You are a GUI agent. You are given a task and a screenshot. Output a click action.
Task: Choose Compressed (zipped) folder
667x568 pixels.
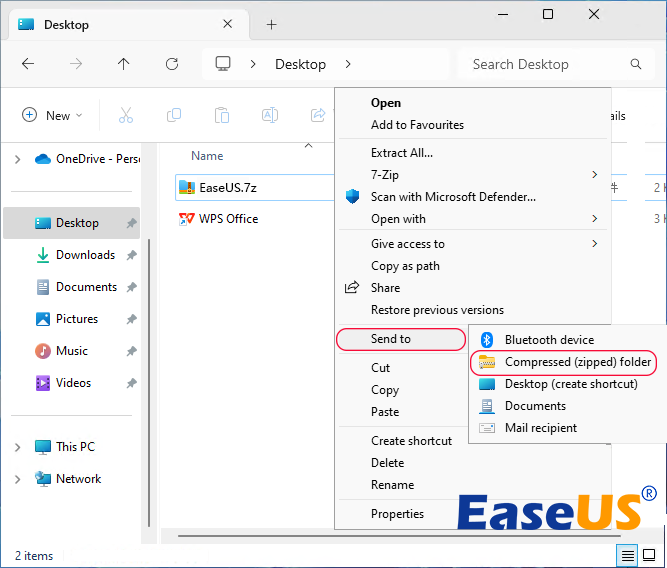(564, 362)
